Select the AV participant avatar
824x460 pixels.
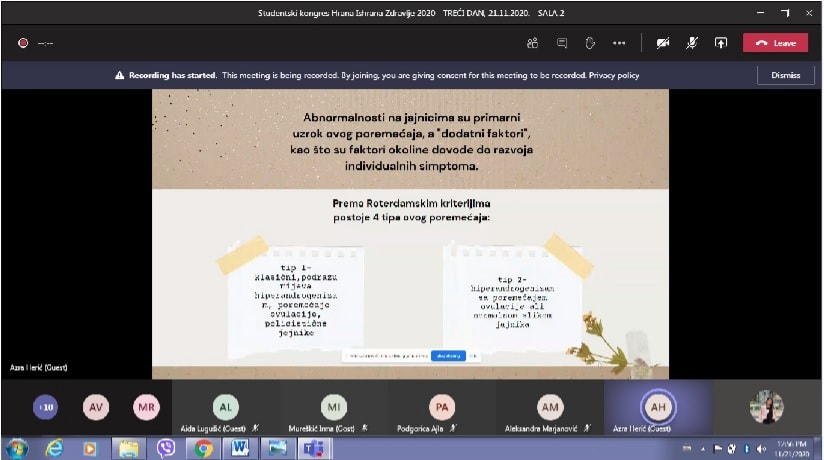tap(96, 407)
